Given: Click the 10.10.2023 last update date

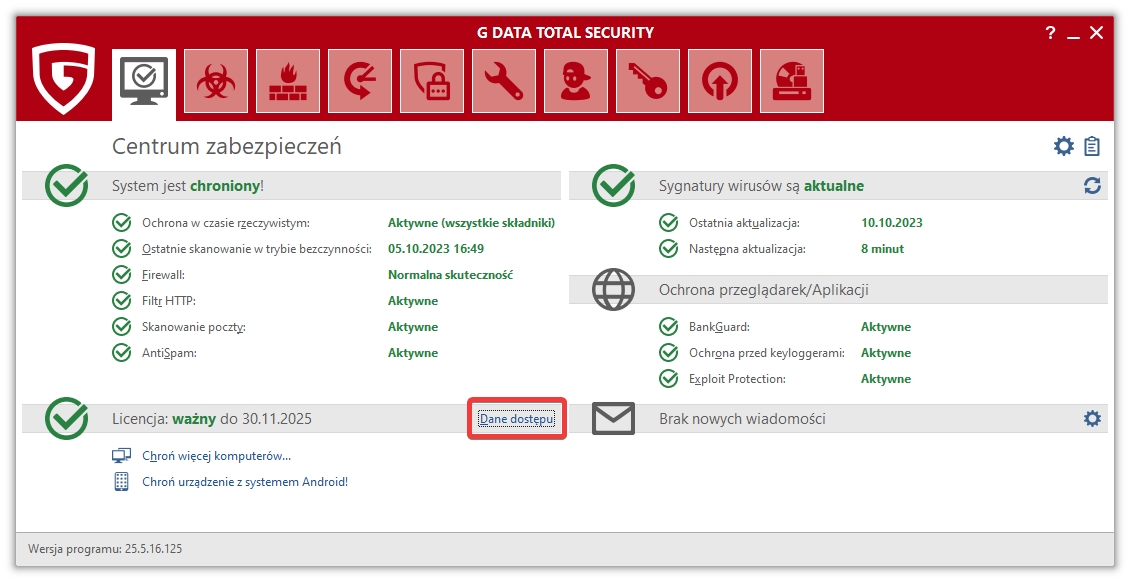Looking at the screenshot, I should point(891,223).
